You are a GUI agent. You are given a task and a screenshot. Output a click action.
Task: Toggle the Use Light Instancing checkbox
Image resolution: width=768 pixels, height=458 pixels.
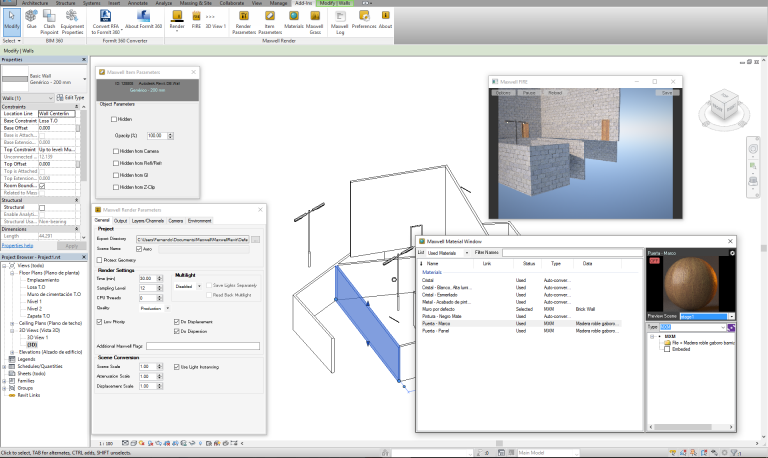coord(176,367)
